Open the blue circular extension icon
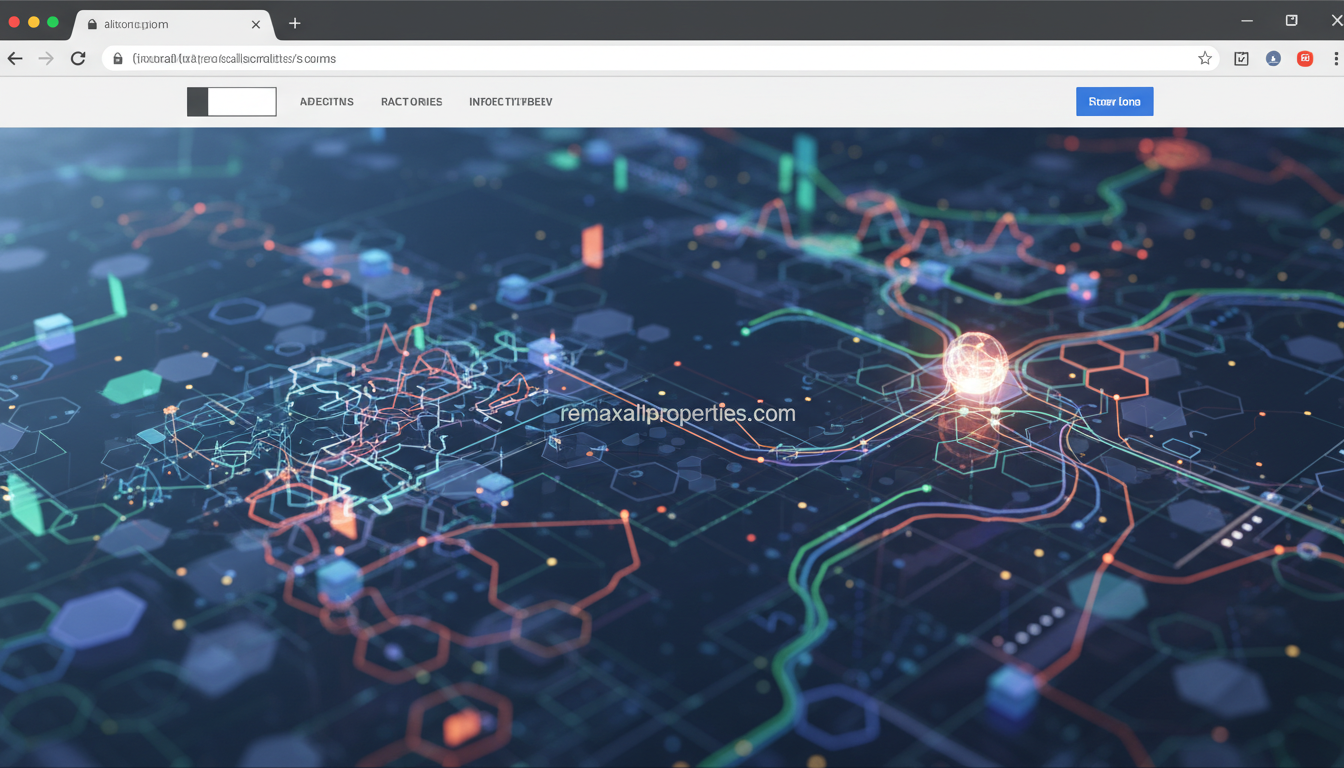1344x768 pixels. [1273, 59]
